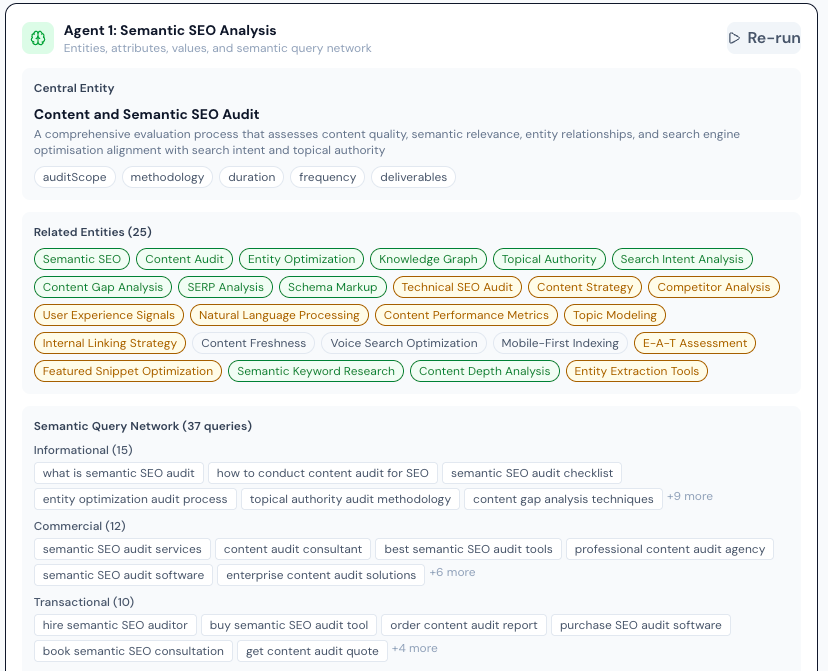Click the Entity Extraction Tools tag
Image resolution: width=828 pixels, height=671 pixels.
[637, 371]
